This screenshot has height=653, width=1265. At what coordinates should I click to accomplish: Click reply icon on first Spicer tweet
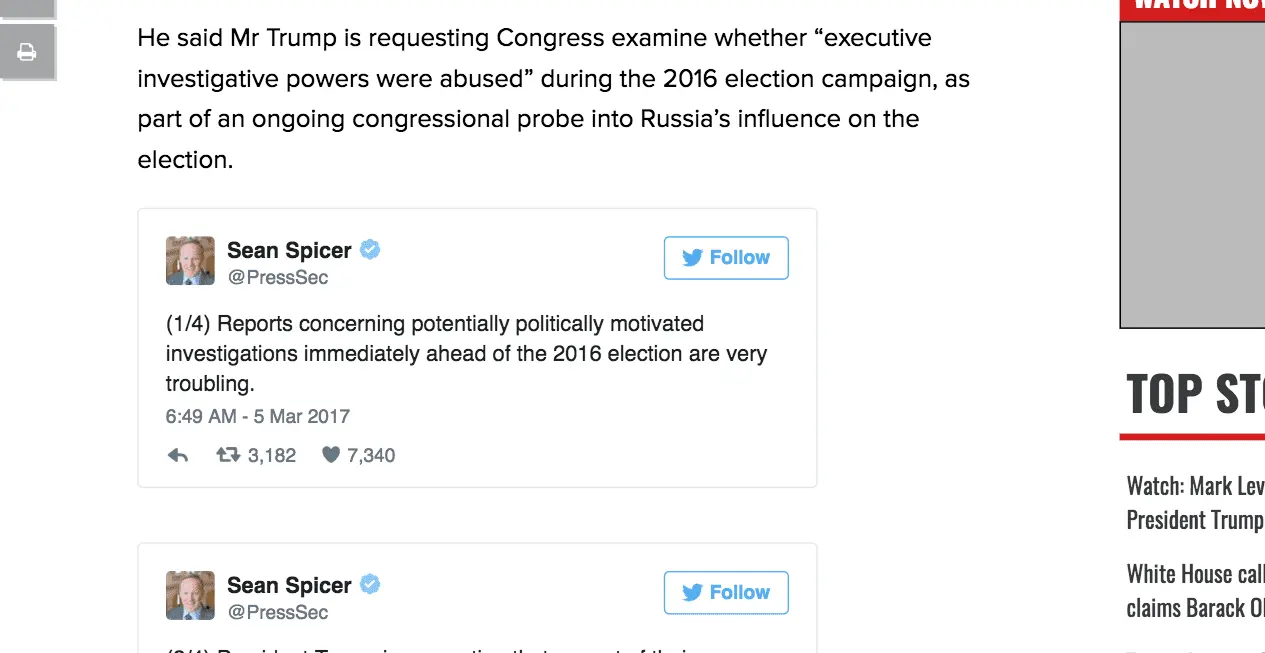[178, 456]
